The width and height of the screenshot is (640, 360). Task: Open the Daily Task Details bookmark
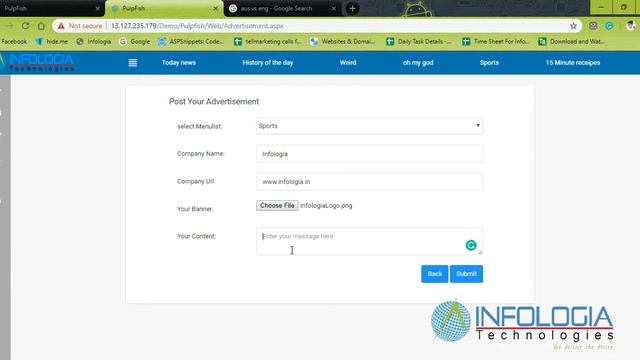(418, 41)
